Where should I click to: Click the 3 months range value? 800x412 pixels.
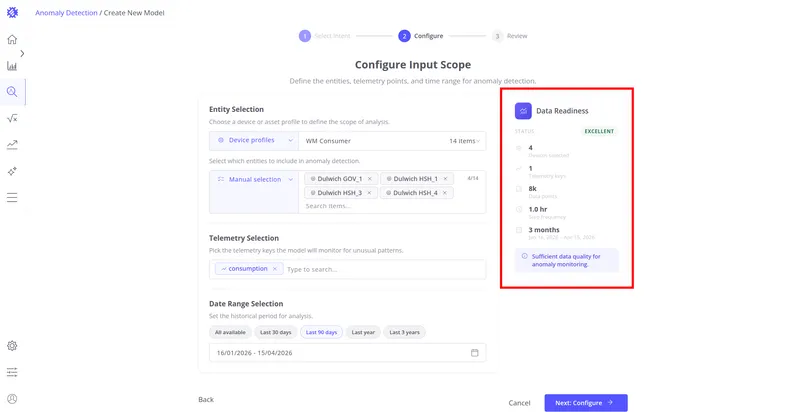(544, 230)
